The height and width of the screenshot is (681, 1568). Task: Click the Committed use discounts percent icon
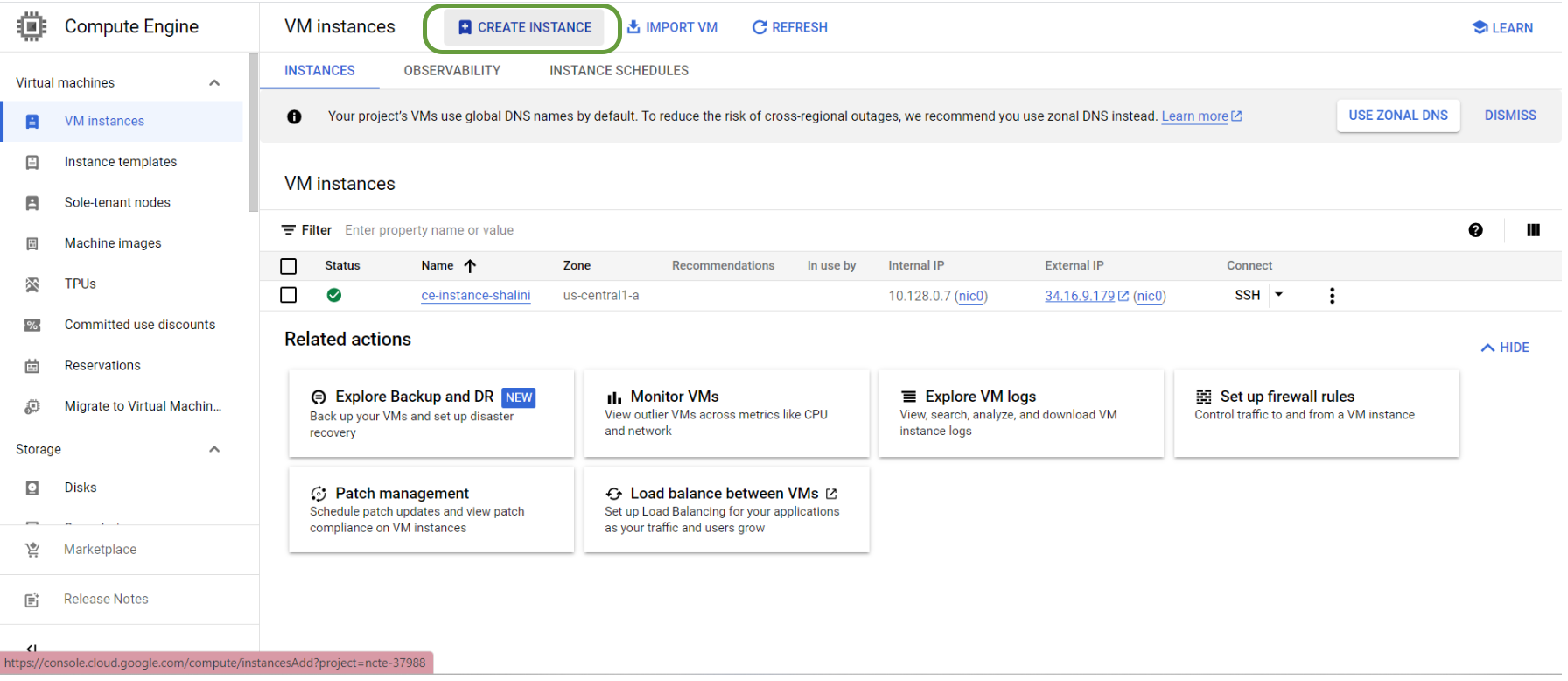(x=32, y=326)
